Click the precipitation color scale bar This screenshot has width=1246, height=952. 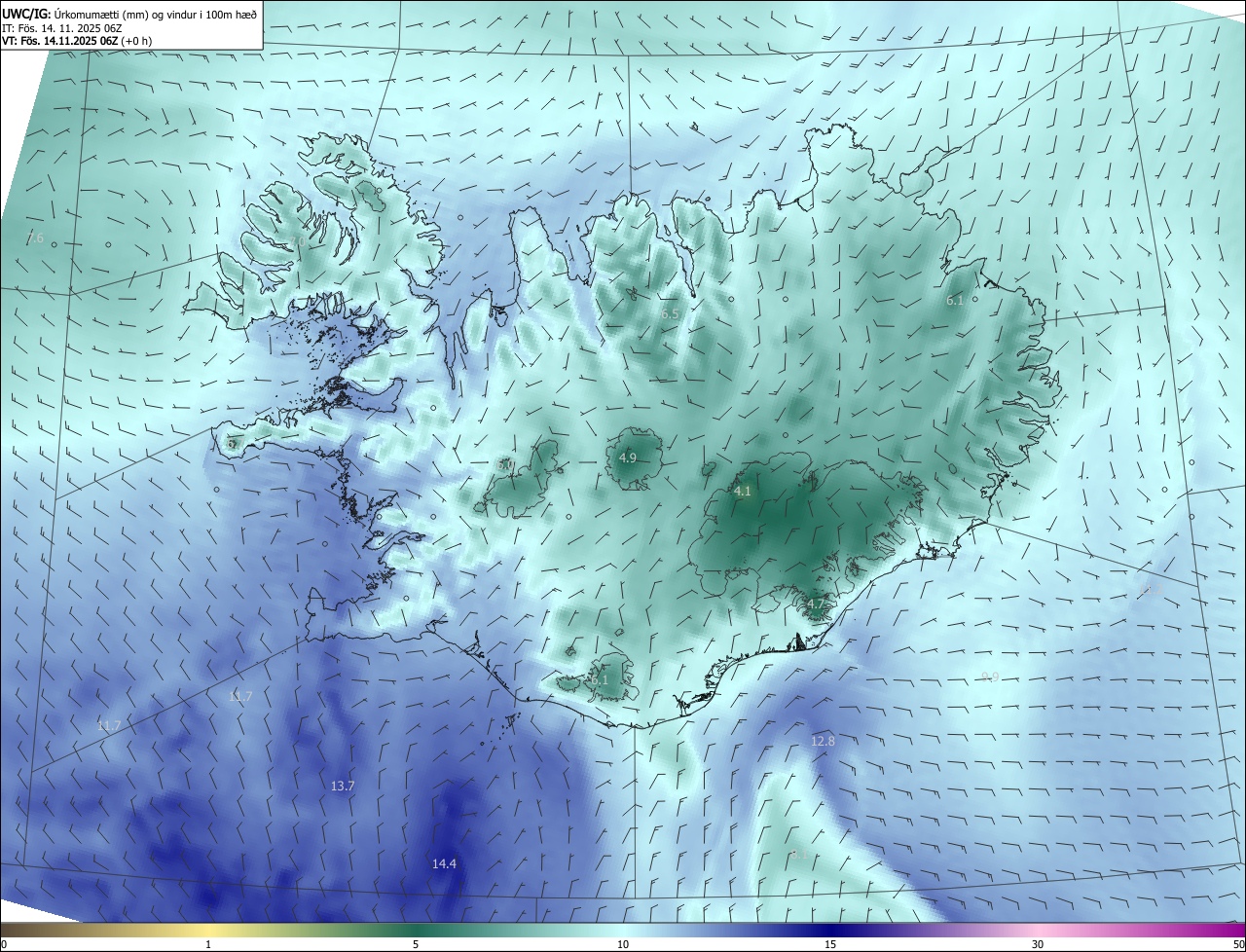click(x=623, y=931)
